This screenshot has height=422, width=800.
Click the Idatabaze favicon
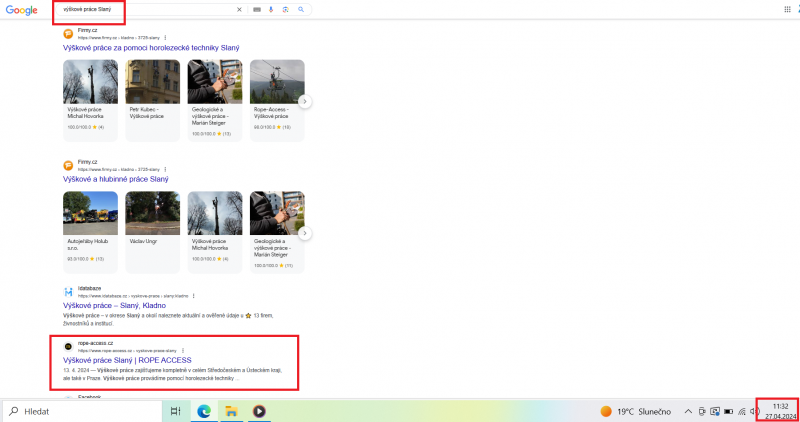point(68,292)
